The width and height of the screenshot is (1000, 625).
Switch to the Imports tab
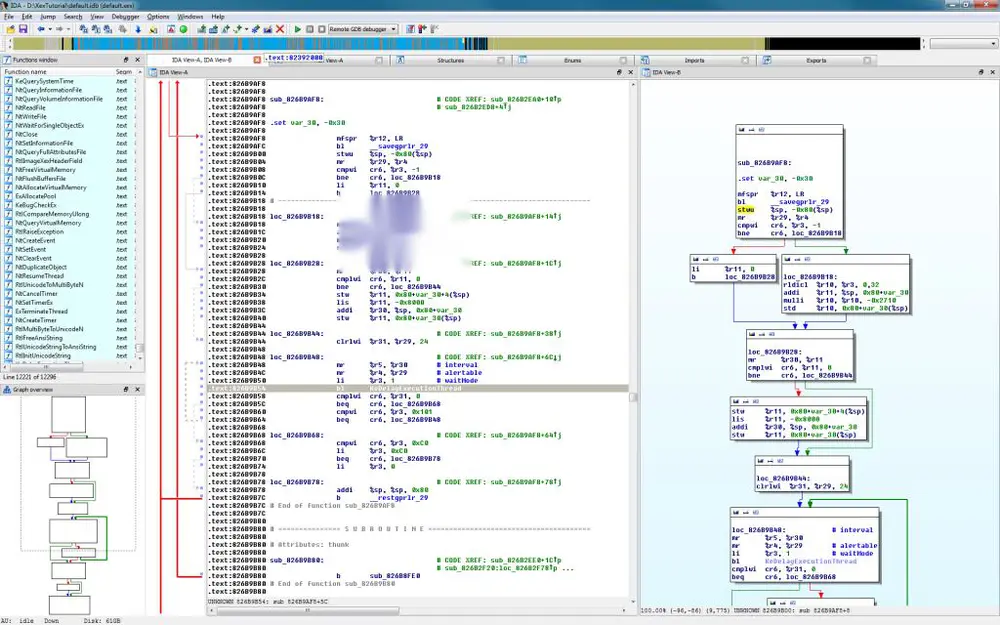[695, 60]
